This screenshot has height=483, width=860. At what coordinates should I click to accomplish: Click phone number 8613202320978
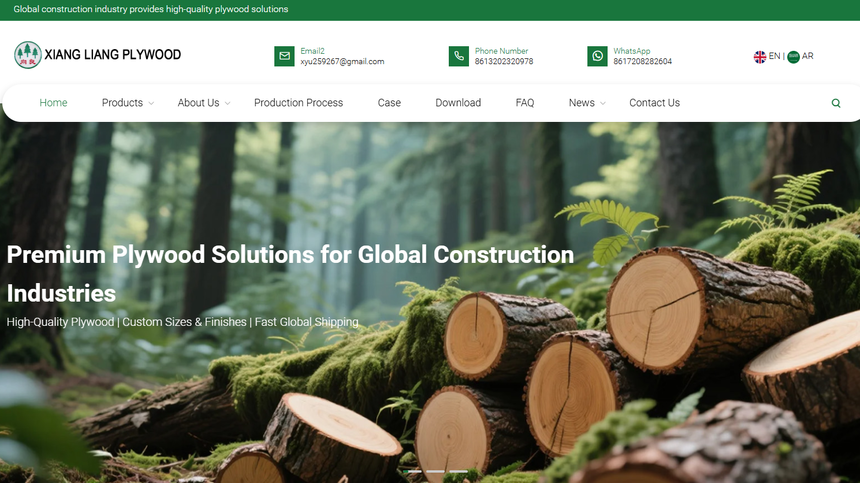click(x=504, y=61)
